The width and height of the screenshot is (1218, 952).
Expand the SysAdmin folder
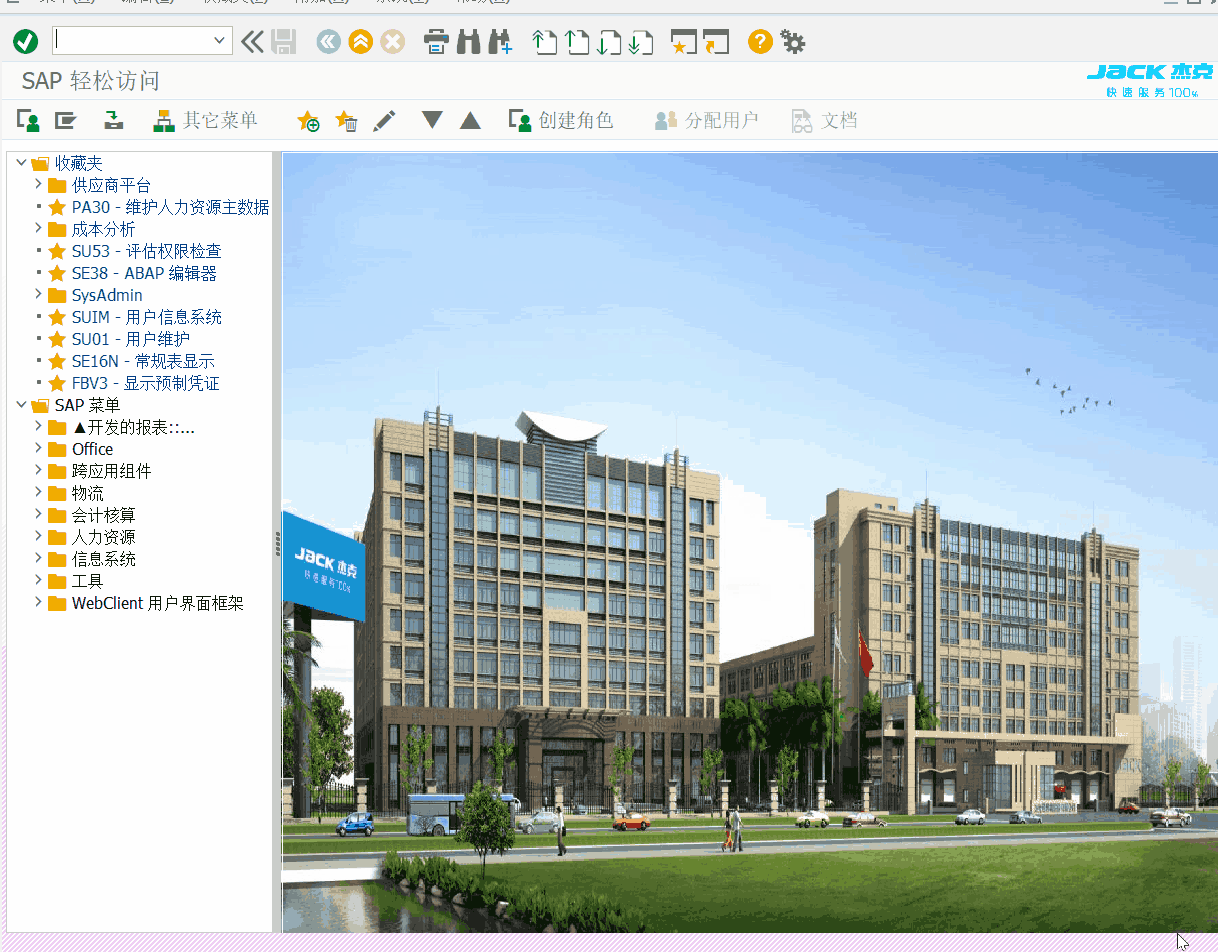coord(38,294)
